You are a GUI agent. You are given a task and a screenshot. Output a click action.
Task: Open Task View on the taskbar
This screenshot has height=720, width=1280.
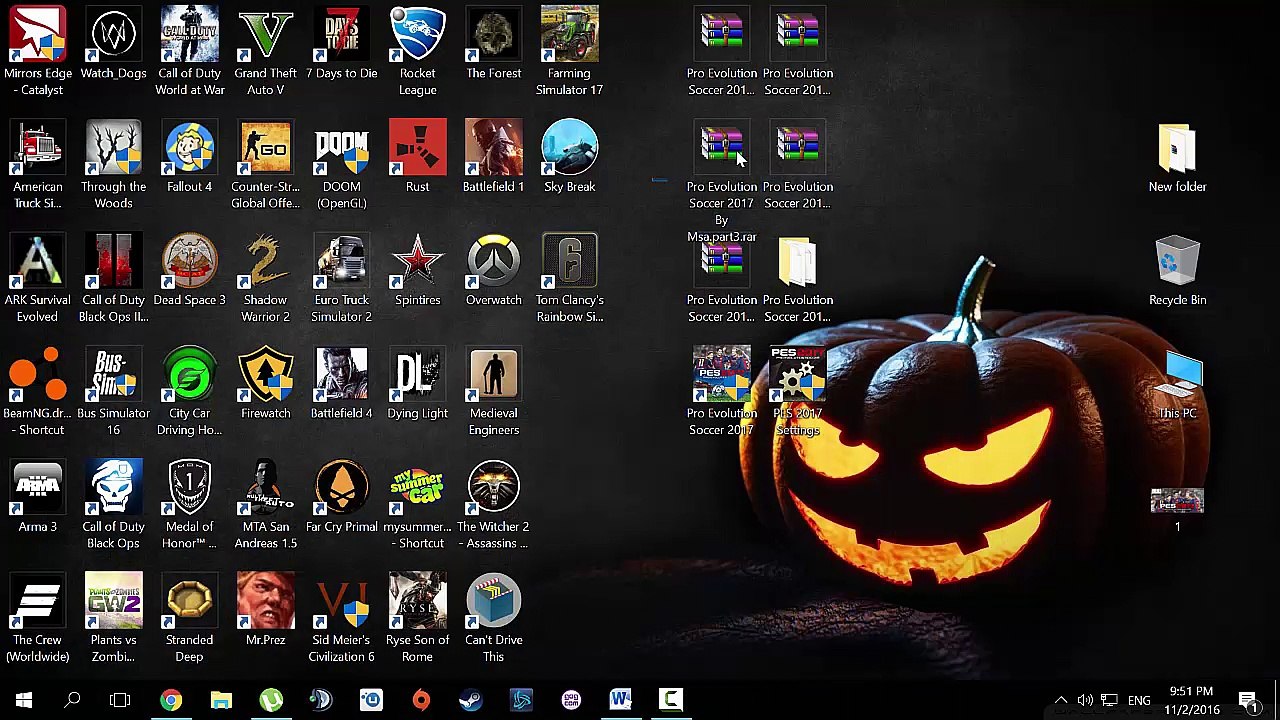pyautogui.click(x=120, y=700)
